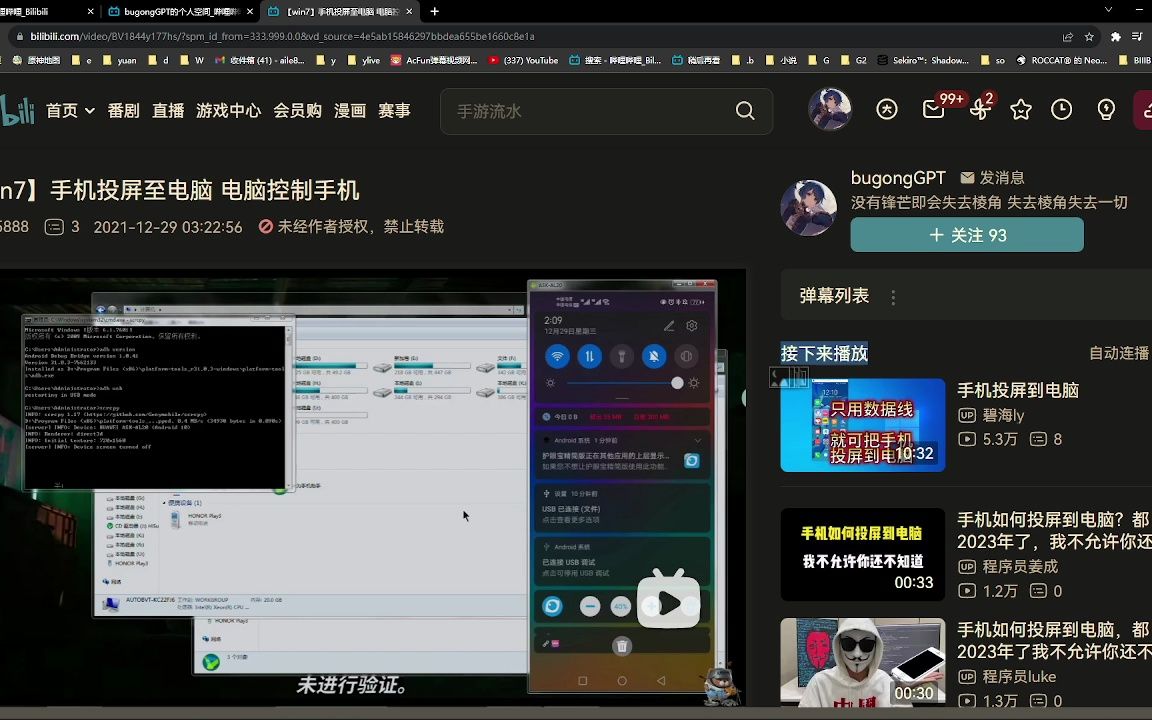1152x720 pixels.
Task: Tap the 护眼宝 app icon in the notification
Action: (693, 460)
